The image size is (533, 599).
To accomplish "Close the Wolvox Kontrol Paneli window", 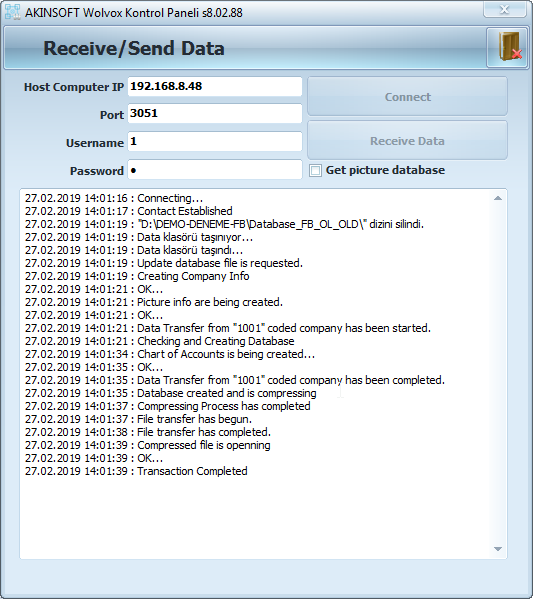I will [504, 9].
